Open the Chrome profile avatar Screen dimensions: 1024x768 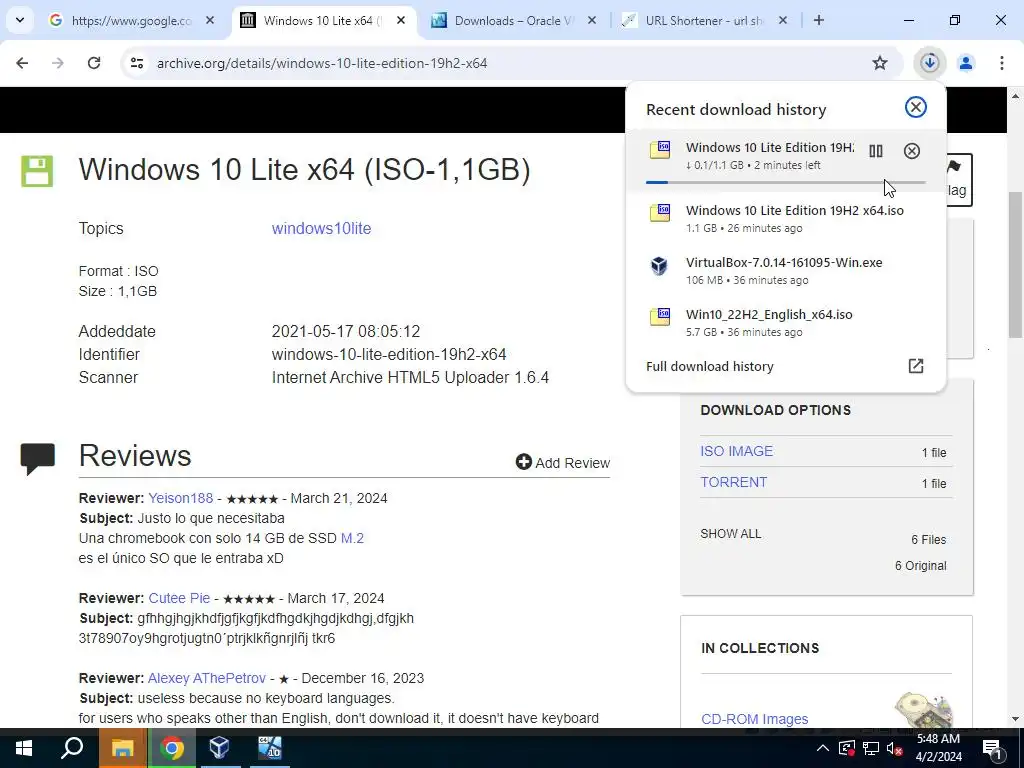point(965,63)
